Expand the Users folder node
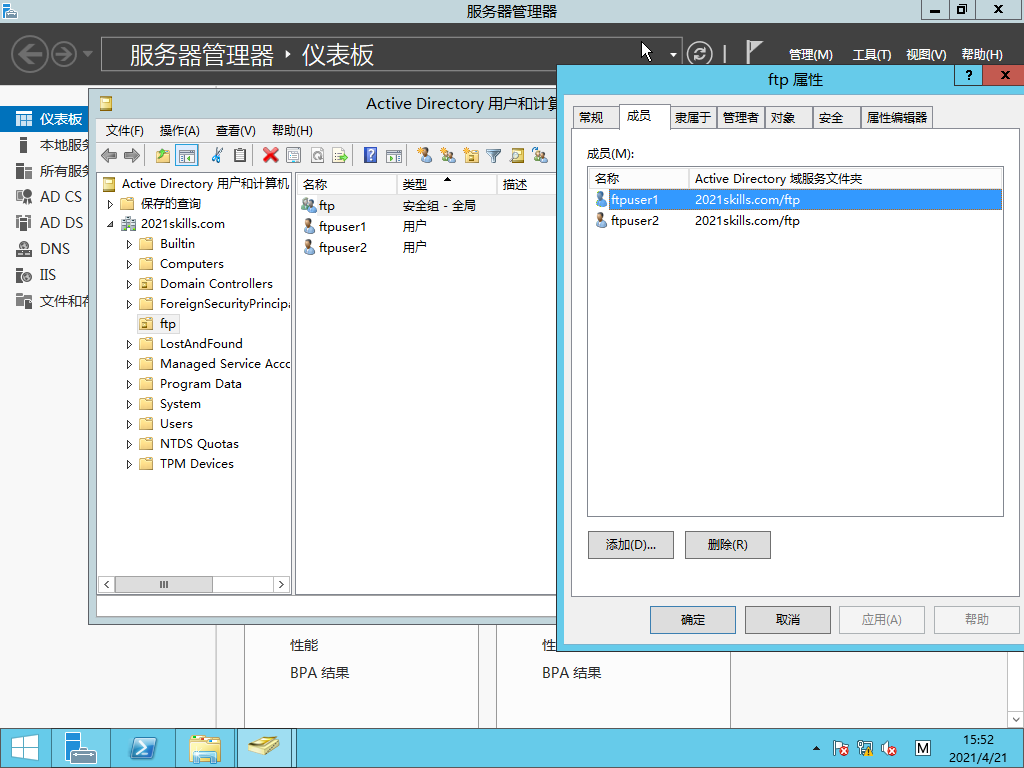Screen dimensions: 1024x768 click(x=129, y=424)
